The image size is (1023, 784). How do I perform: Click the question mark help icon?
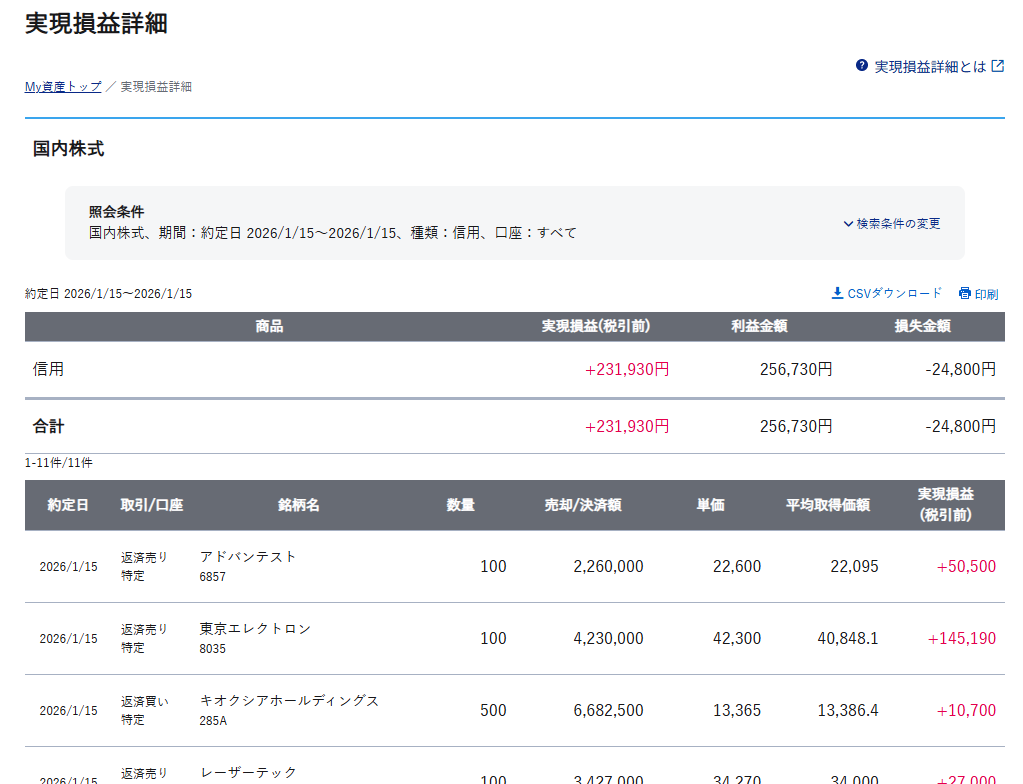(862, 66)
